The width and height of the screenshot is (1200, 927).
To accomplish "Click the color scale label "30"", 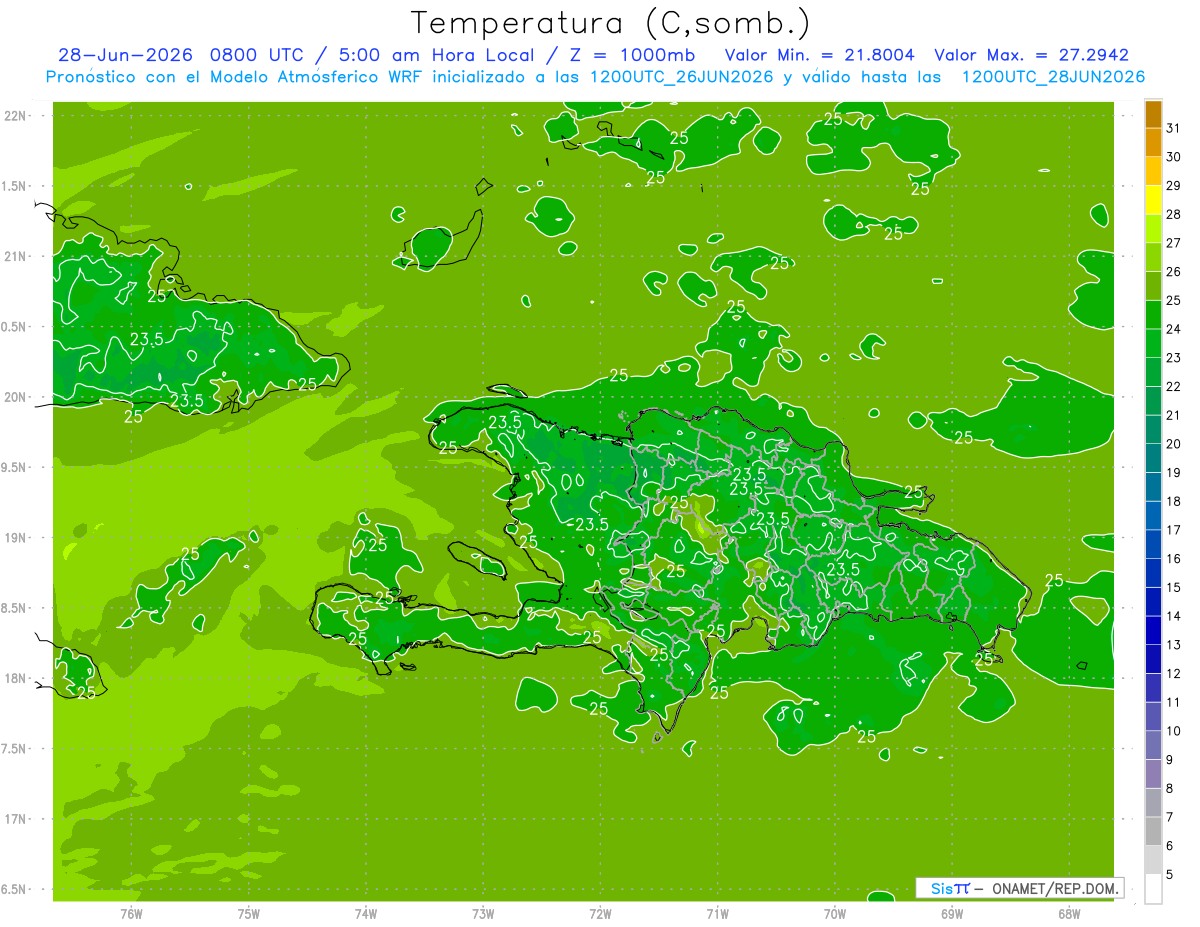I will pos(1174,156).
